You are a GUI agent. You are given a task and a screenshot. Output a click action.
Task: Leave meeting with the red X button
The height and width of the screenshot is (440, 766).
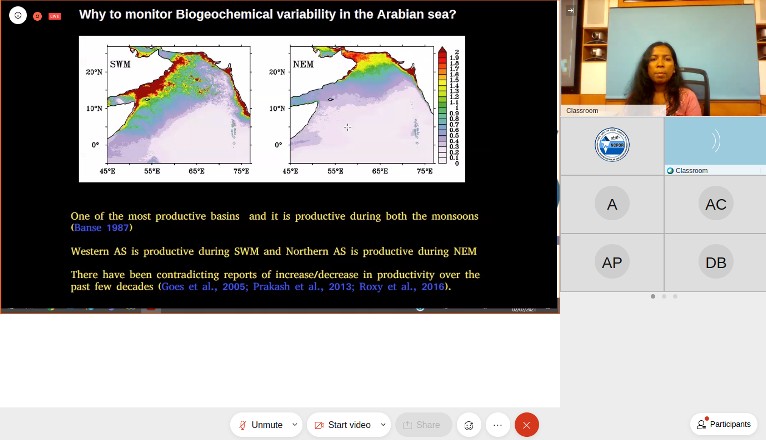pyautogui.click(x=527, y=425)
